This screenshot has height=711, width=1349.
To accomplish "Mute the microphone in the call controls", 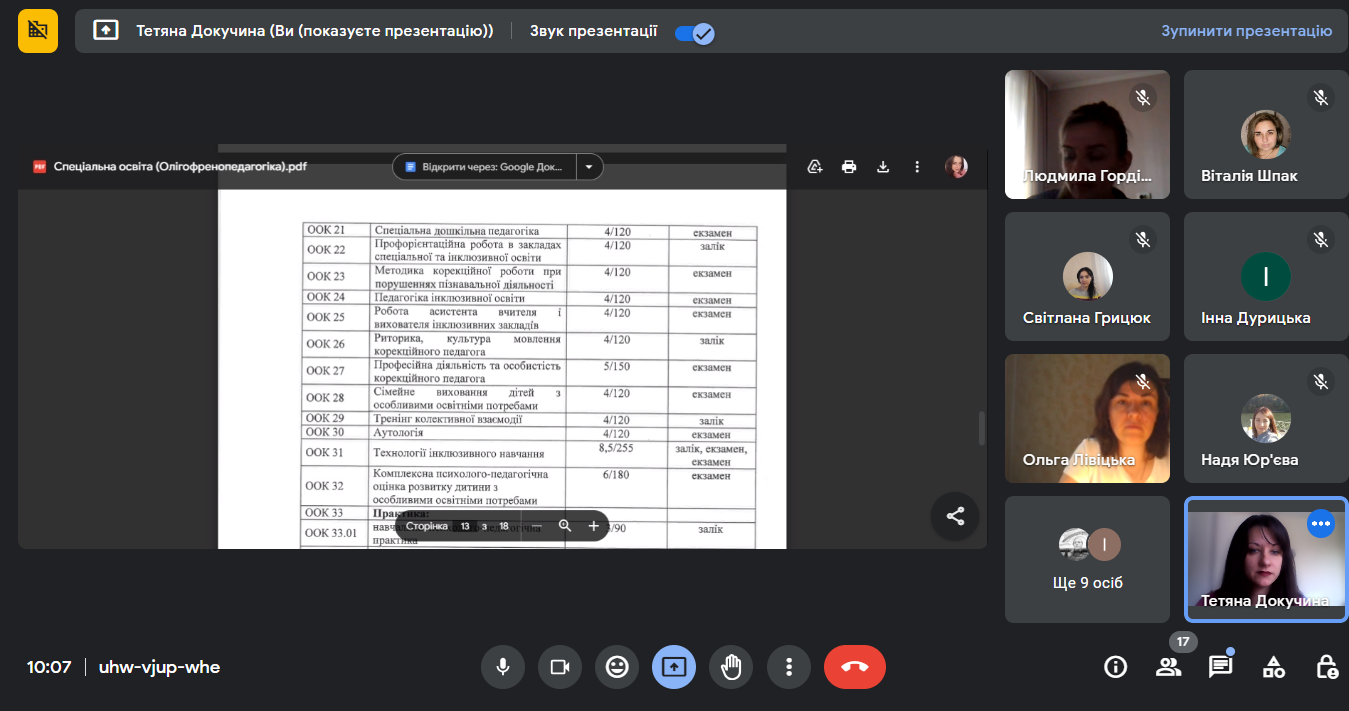I will 503,667.
